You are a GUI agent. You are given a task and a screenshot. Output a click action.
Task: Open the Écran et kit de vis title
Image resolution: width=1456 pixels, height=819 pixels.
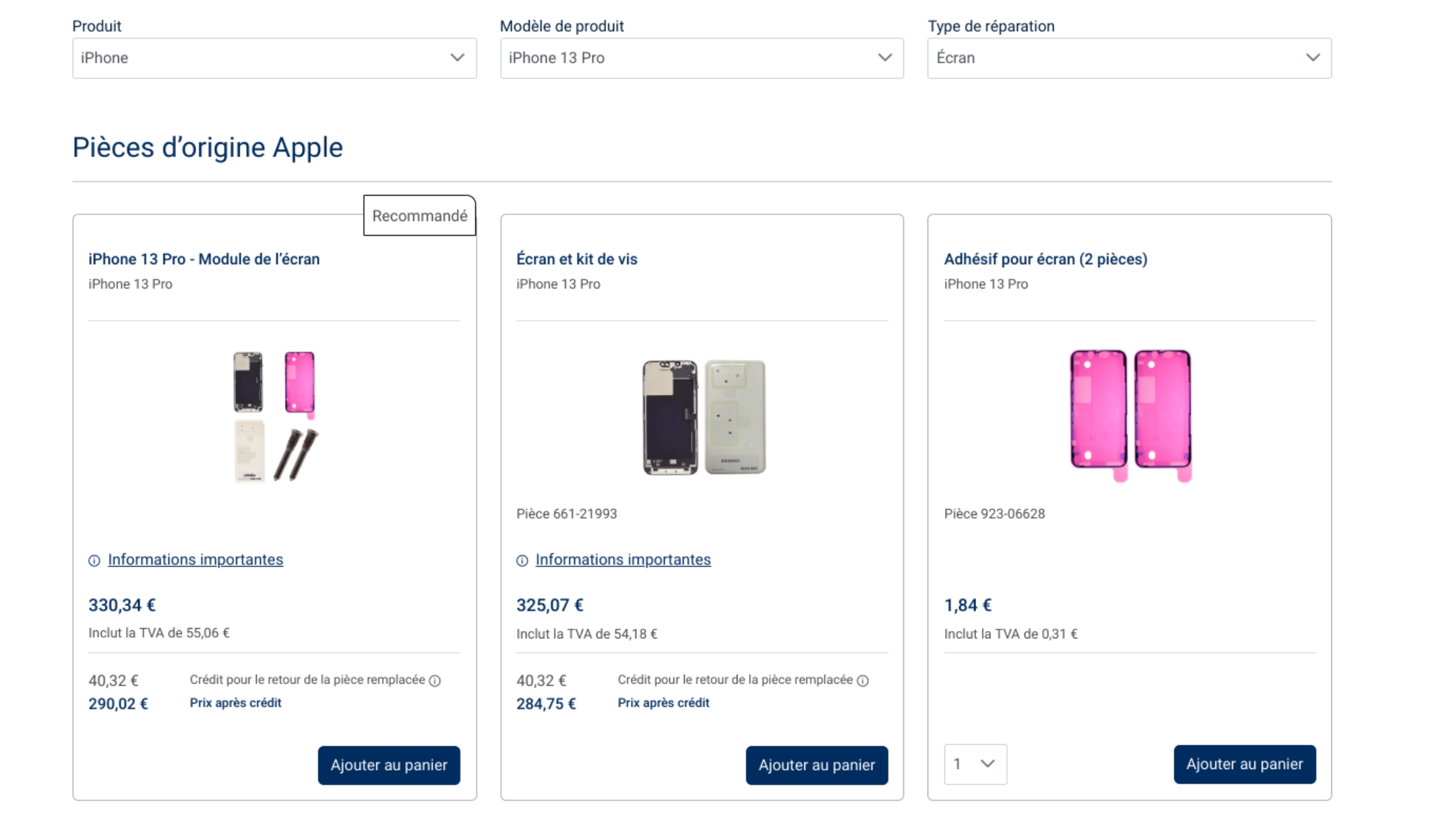576,260
